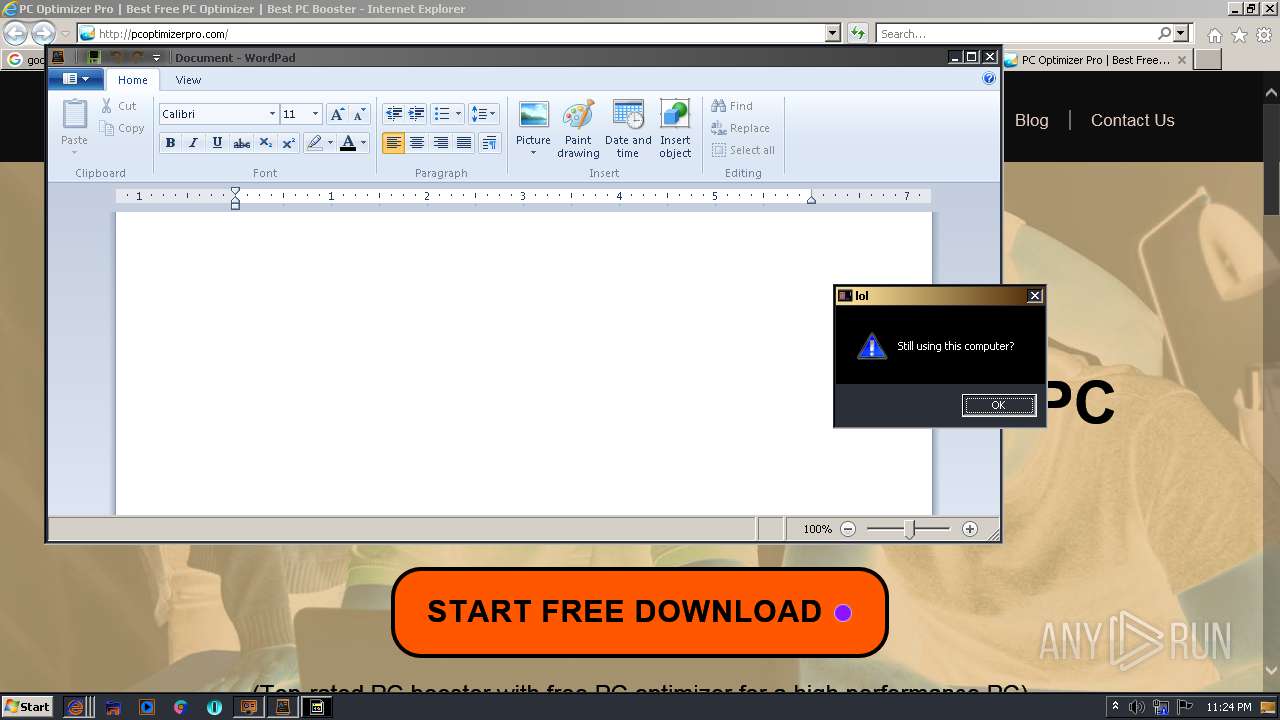Switch to the Home ribbon tab
The image size is (1280, 720).
133,80
